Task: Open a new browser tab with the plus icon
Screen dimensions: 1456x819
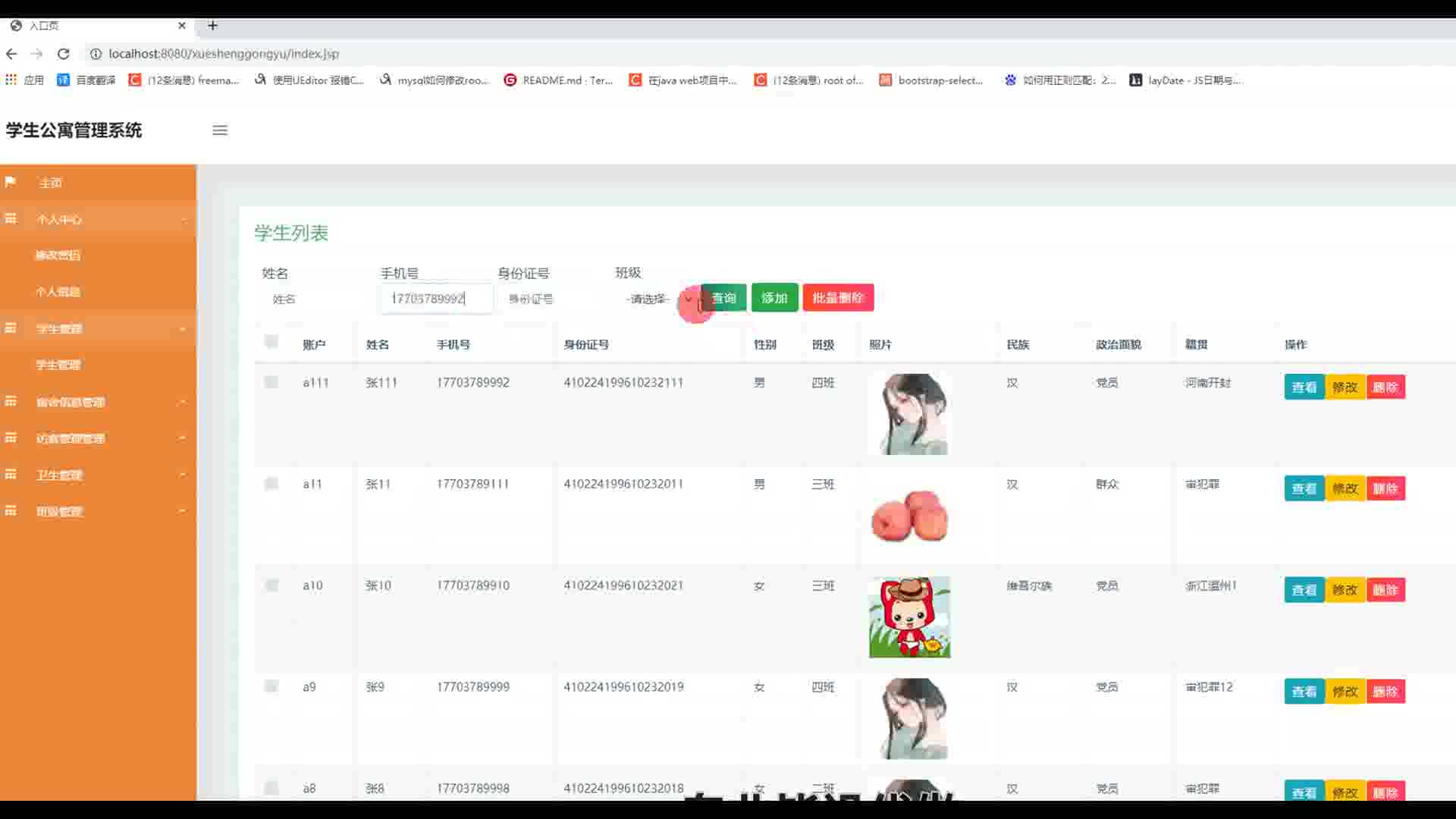Action: pos(213,26)
